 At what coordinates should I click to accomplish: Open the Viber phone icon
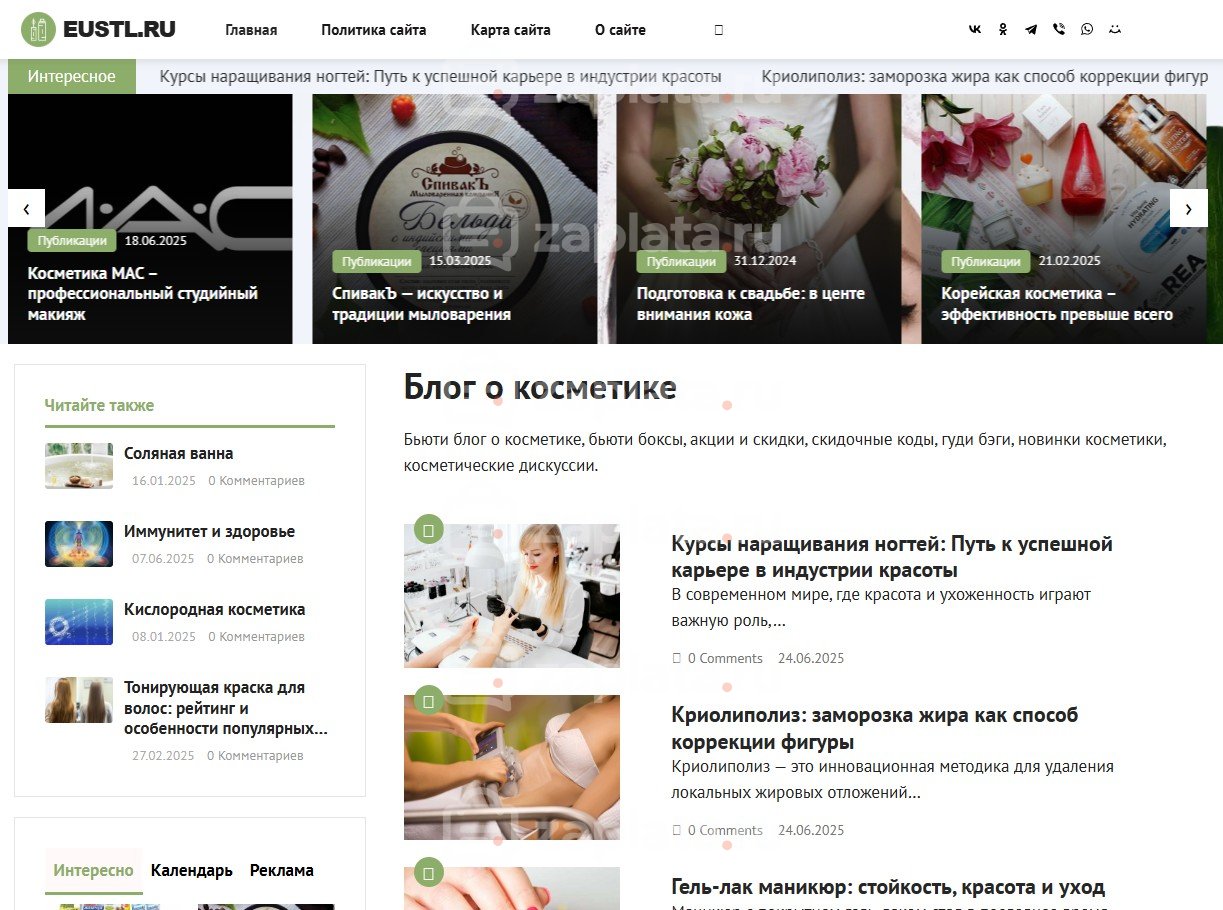1059,30
